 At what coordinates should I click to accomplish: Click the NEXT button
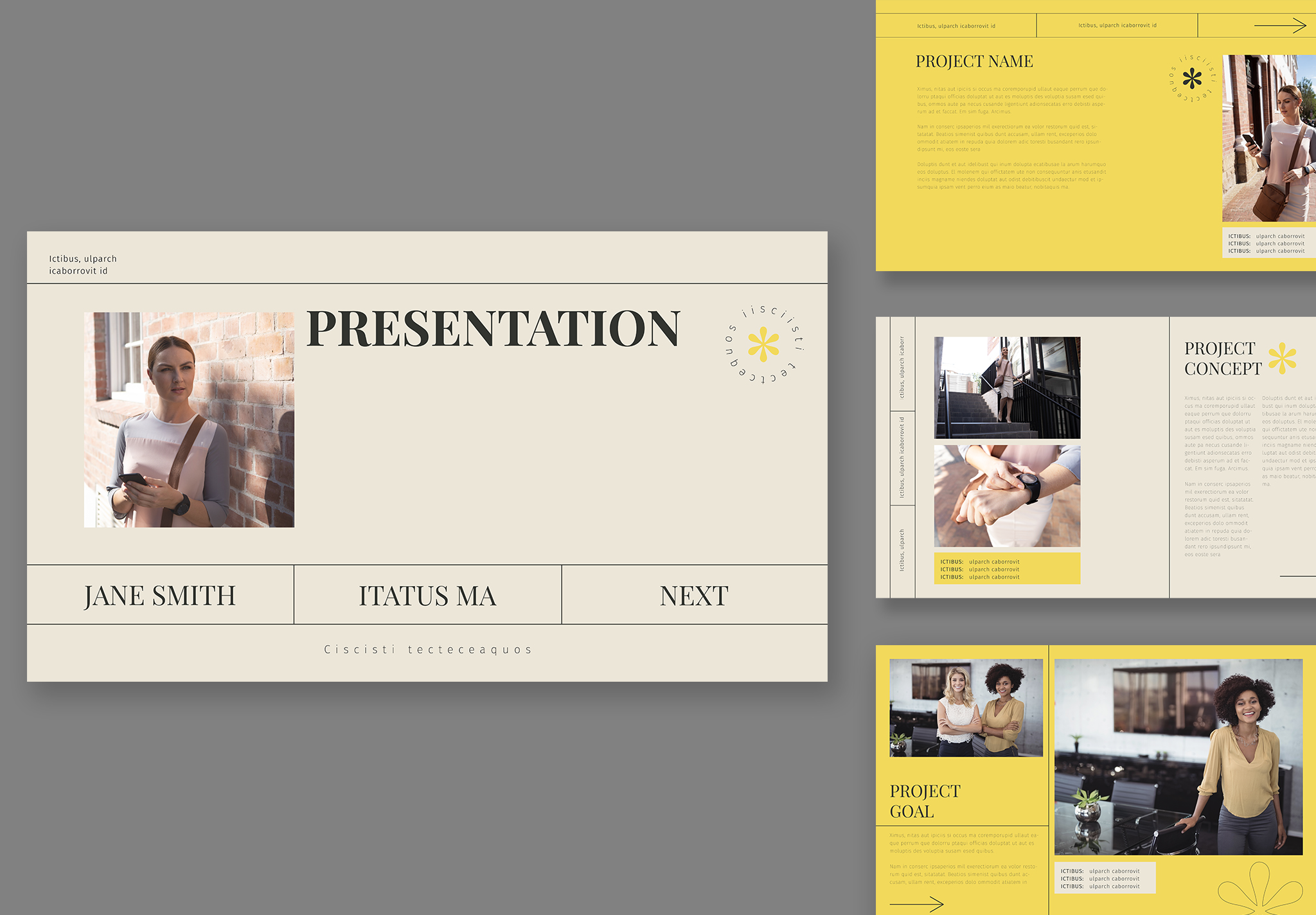(x=694, y=596)
